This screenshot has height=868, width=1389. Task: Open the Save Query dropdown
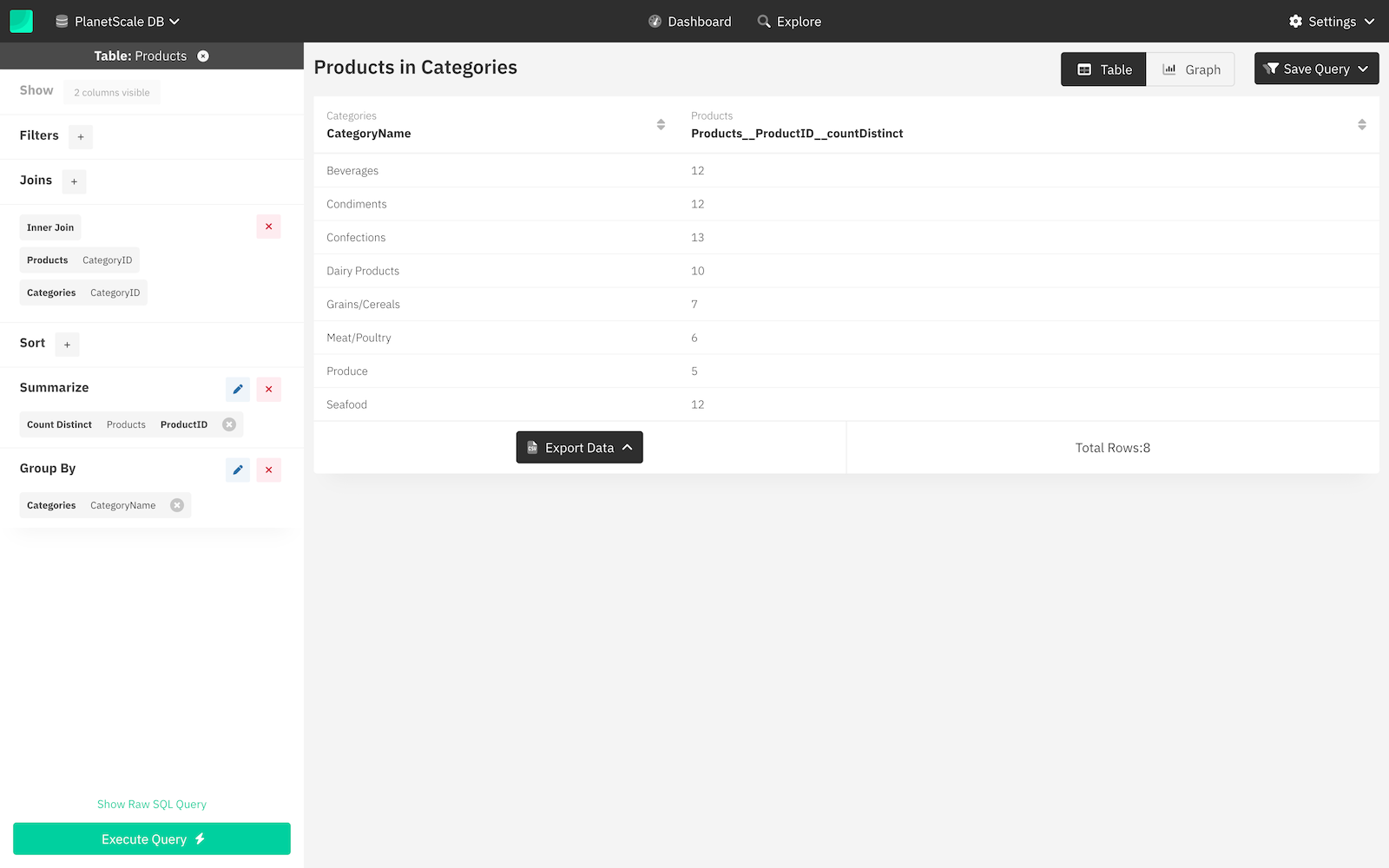pos(1363,69)
